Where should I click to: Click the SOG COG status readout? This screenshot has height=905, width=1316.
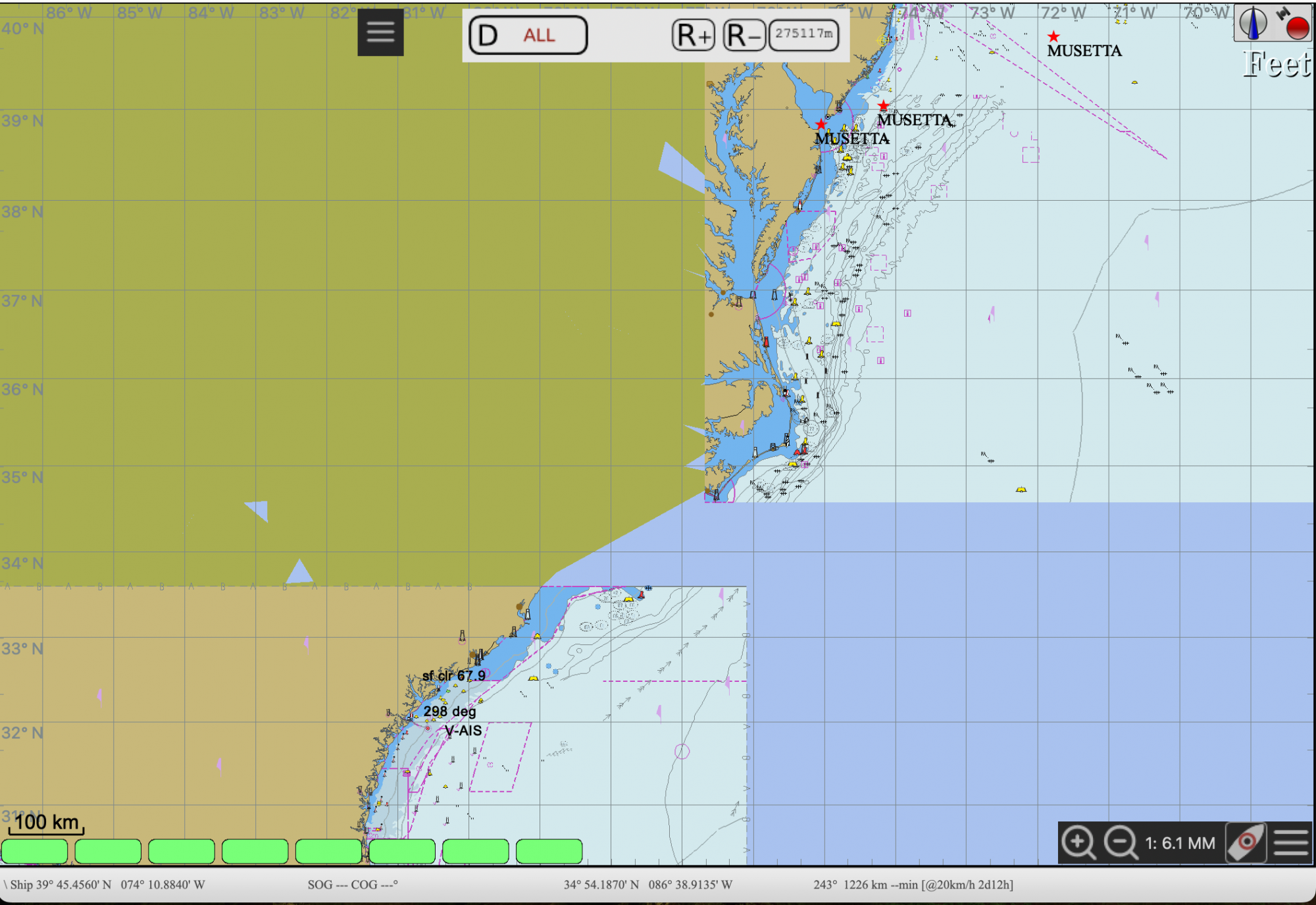click(353, 885)
